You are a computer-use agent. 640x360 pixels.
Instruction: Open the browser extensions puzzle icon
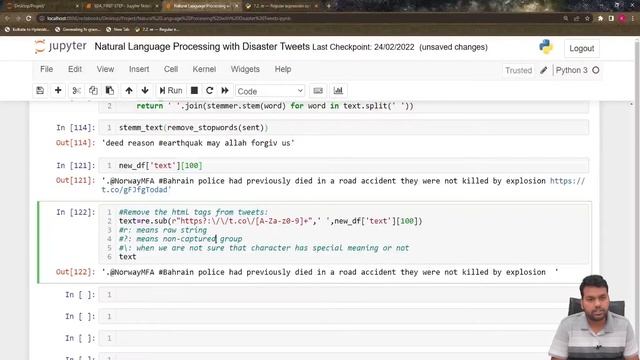pos(600,18)
